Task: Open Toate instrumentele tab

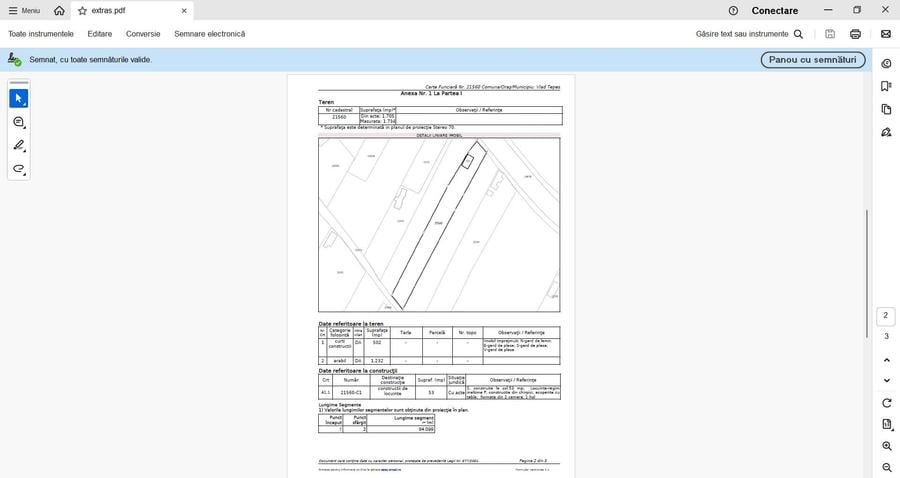Action: click(x=41, y=34)
